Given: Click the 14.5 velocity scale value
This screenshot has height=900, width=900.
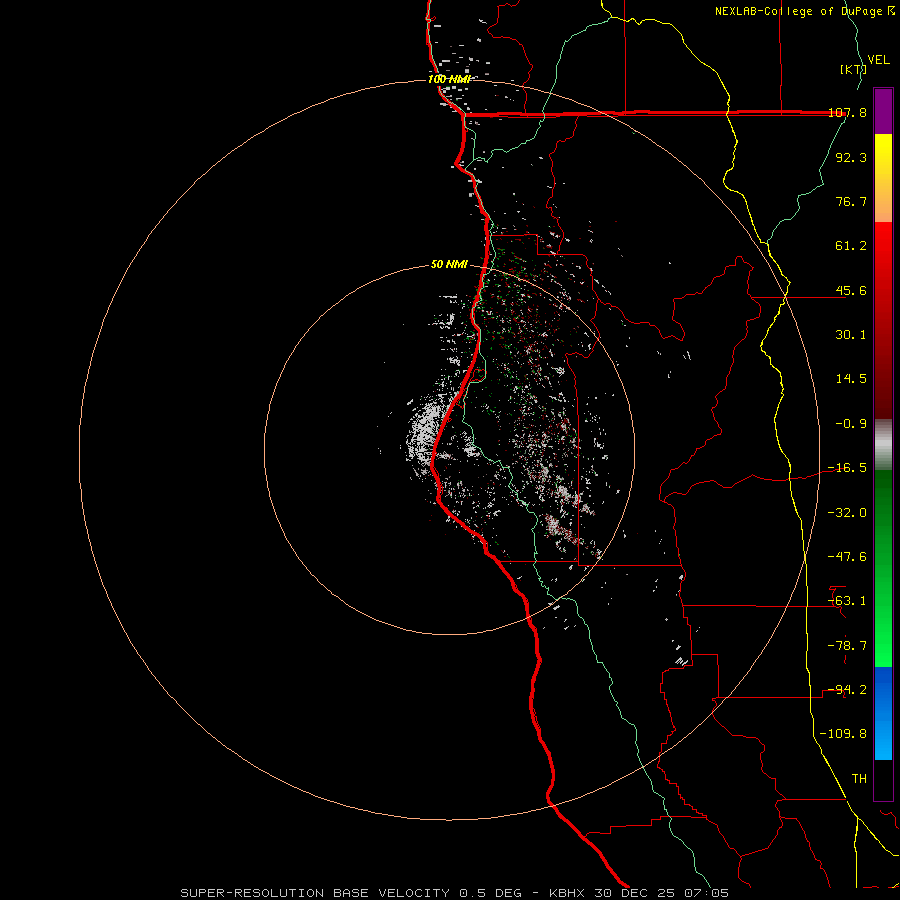Looking at the screenshot, I should (x=851, y=379).
